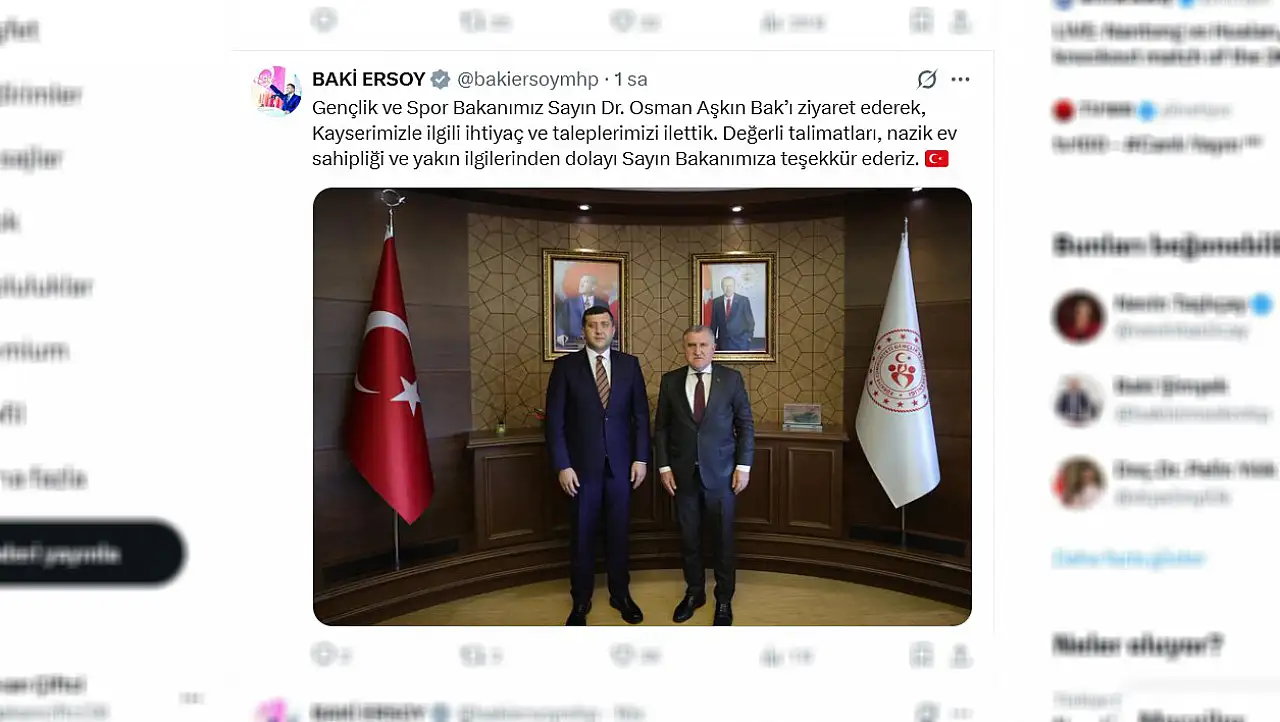Open the account menu dots at bottom of left sidebar

coord(192,698)
